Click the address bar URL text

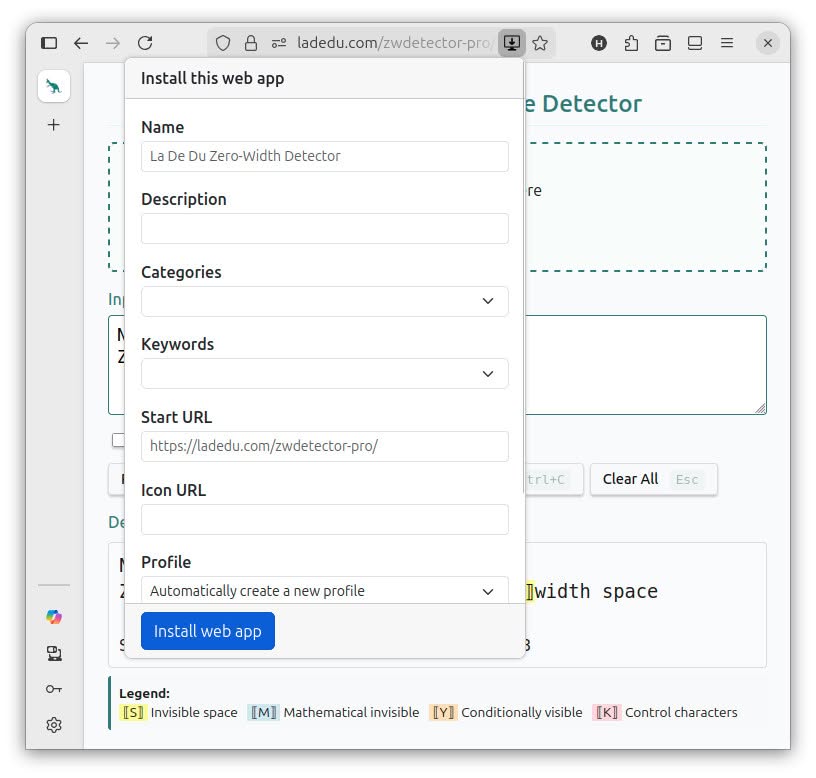click(393, 43)
